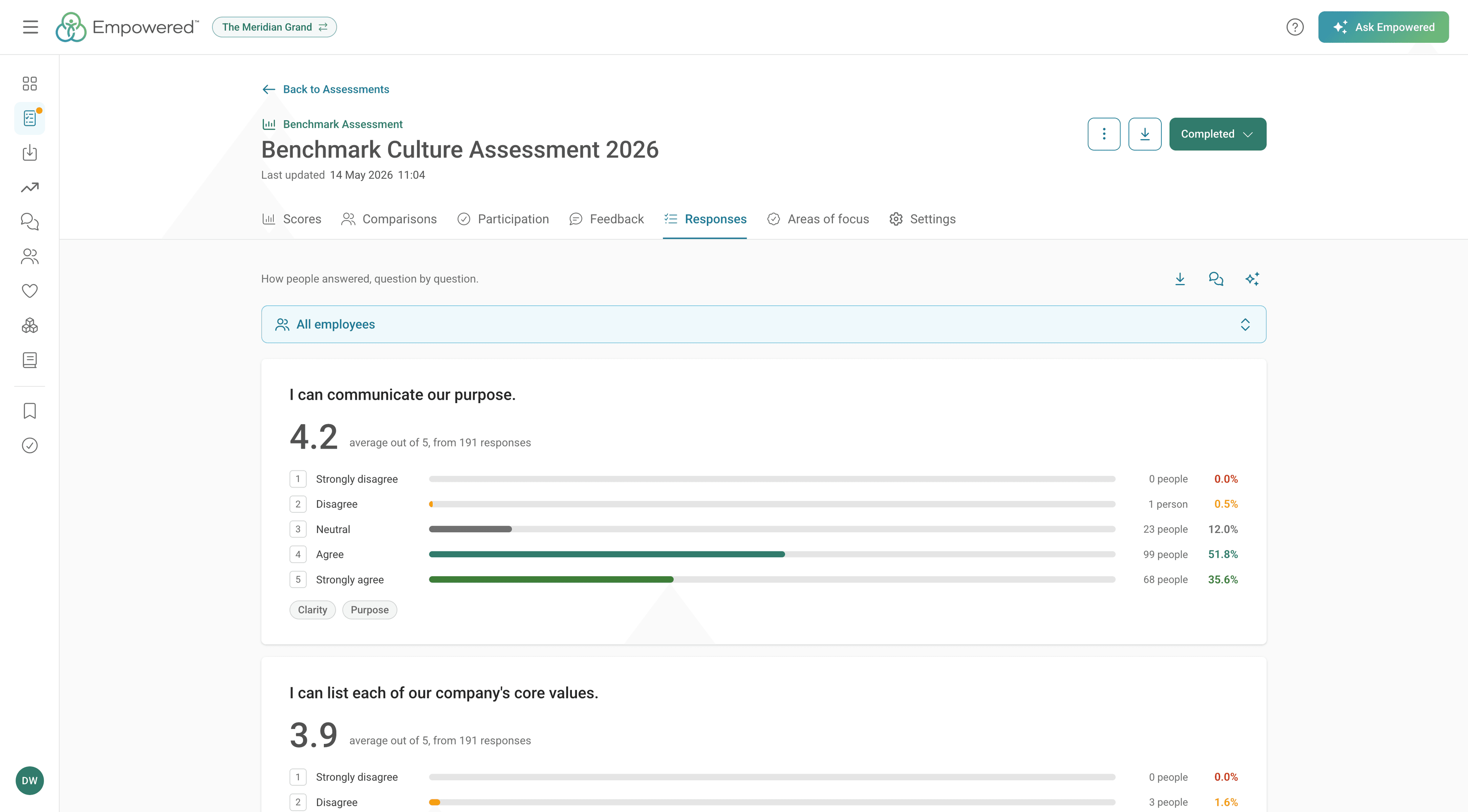
Task: Click the Purpose tag
Action: 369,610
